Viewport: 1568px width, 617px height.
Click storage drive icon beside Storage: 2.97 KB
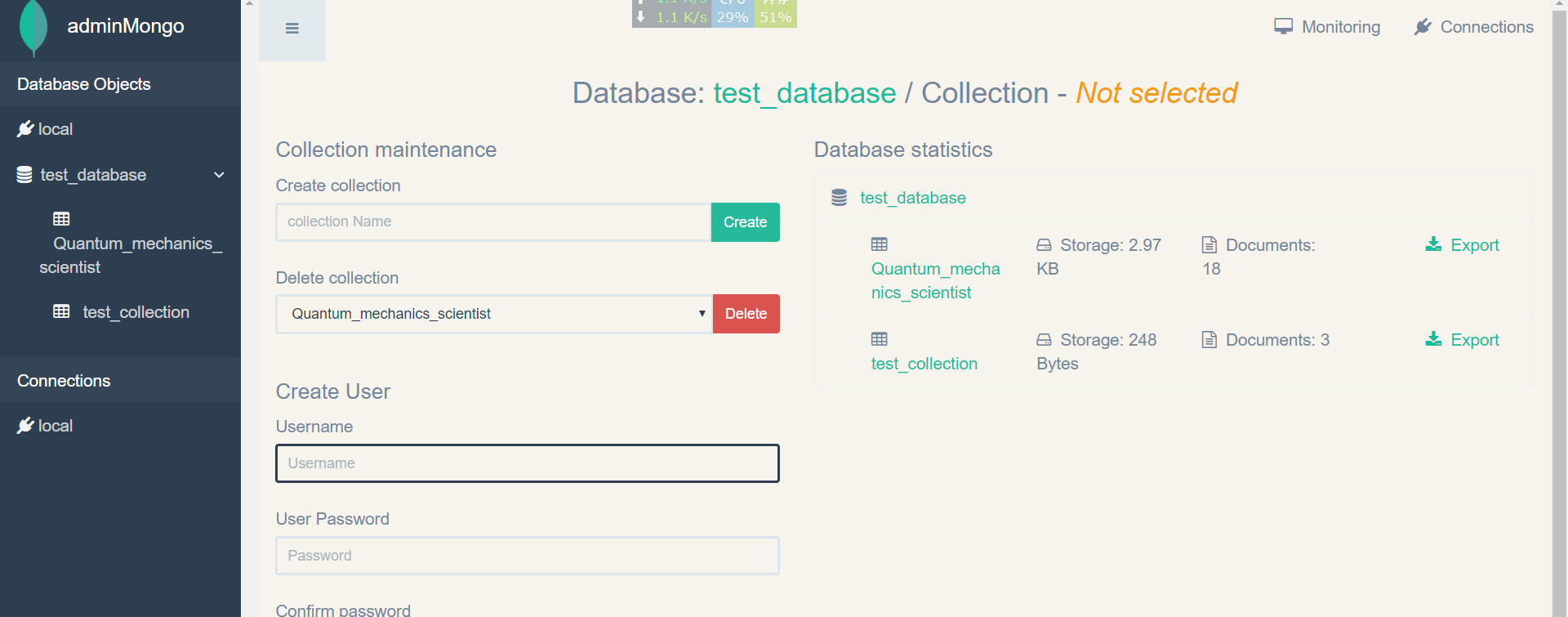click(1044, 245)
